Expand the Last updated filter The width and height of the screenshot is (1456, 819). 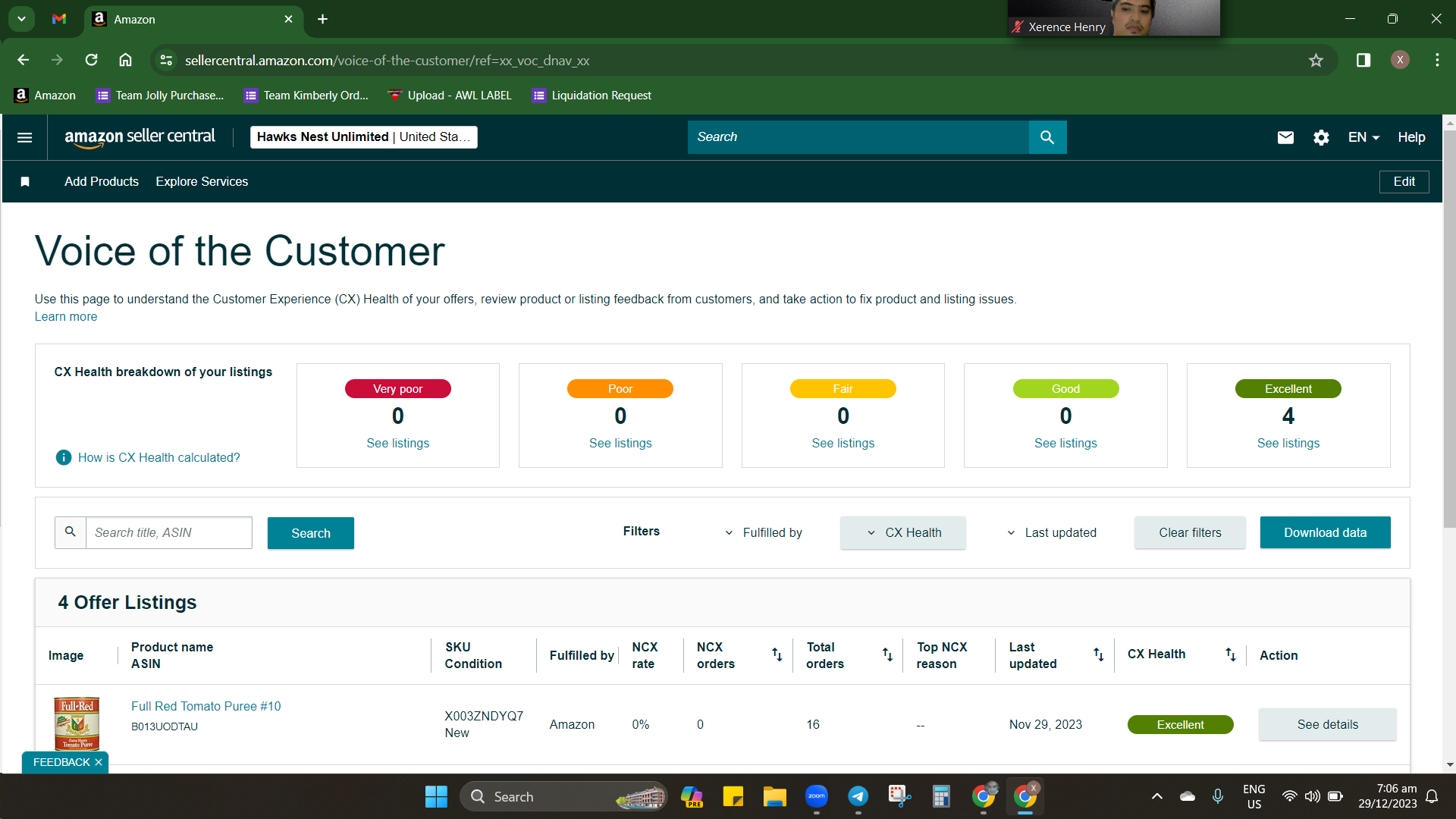(x=1051, y=532)
